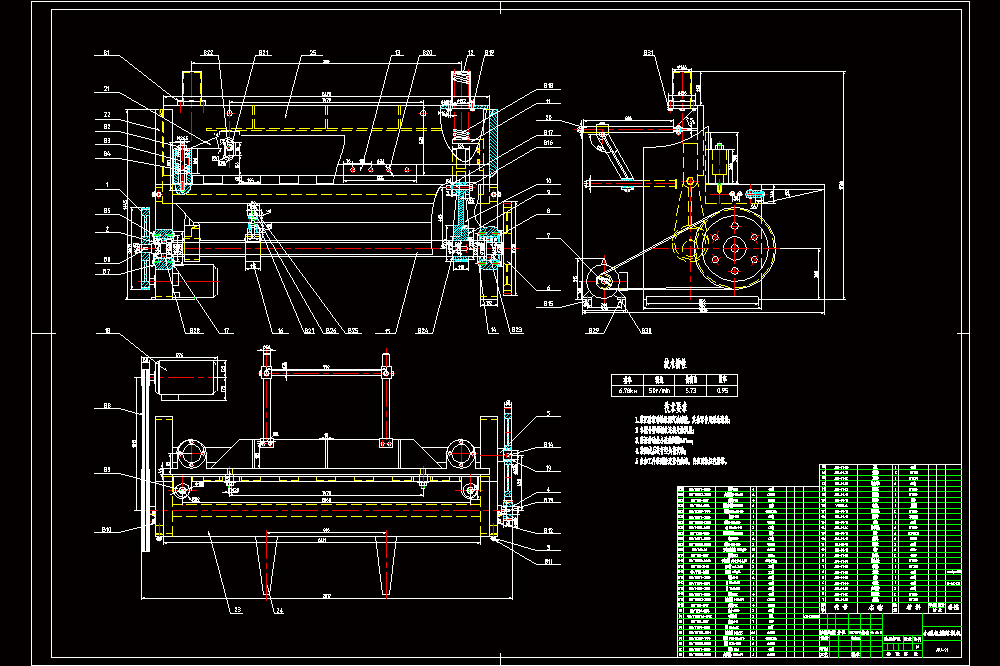
Task: Click the B7 balloon label
Action: tap(107, 272)
